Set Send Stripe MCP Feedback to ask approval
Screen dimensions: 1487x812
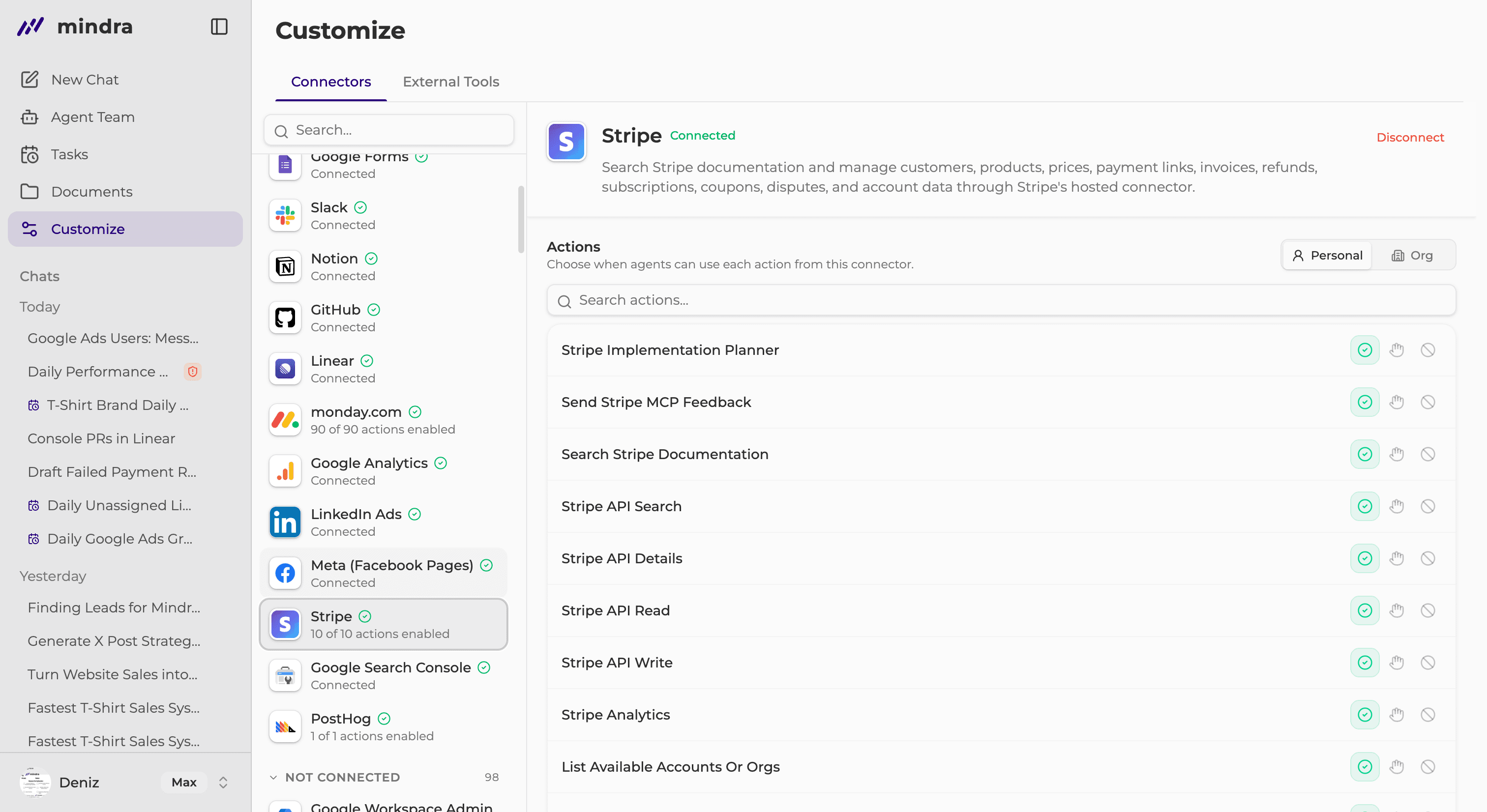pyautogui.click(x=1397, y=402)
